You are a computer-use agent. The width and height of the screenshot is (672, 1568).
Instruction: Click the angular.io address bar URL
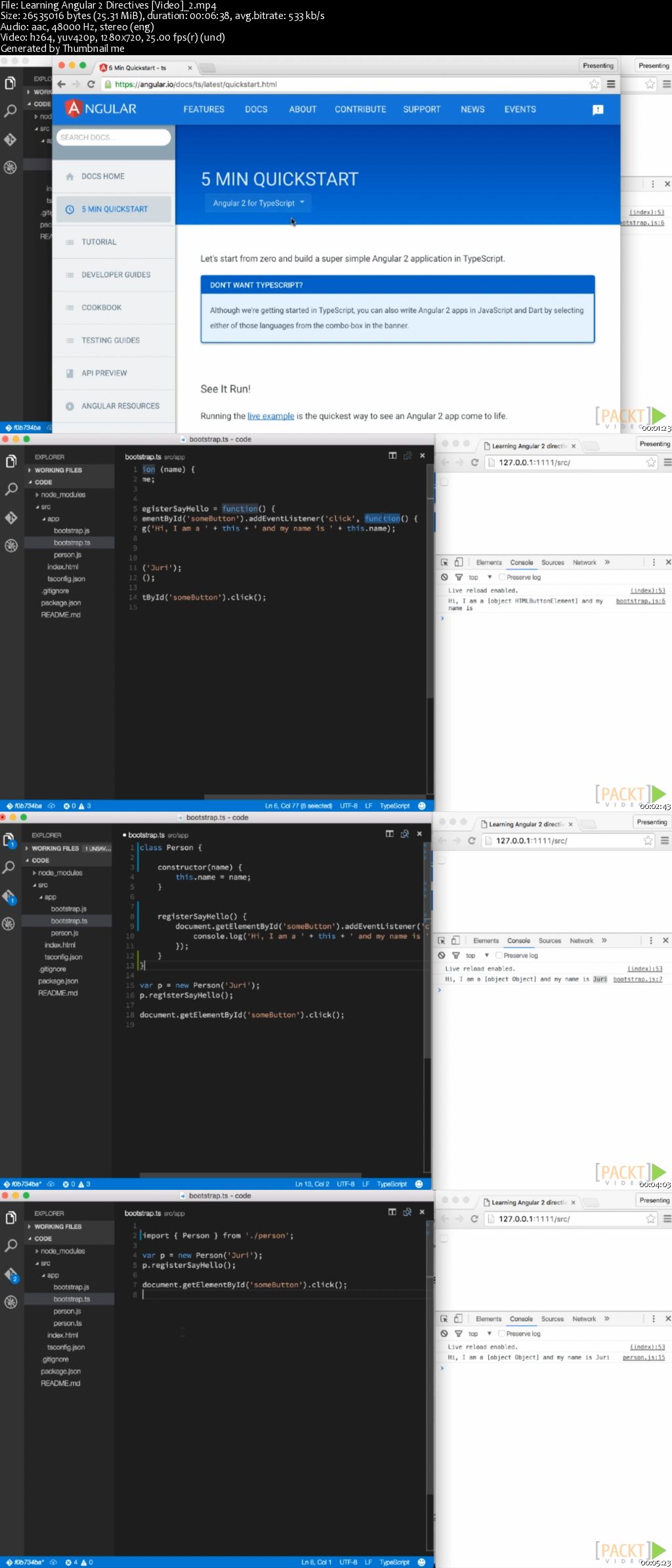tap(196, 84)
